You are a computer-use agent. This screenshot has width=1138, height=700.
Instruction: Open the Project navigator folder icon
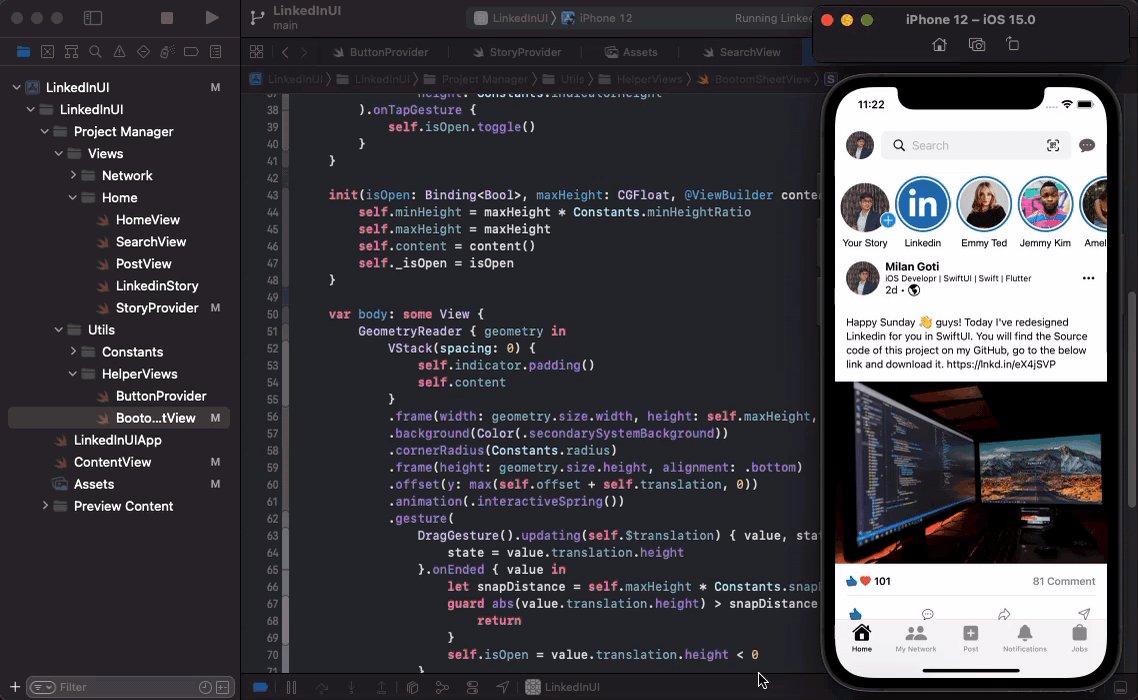tap(23, 52)
